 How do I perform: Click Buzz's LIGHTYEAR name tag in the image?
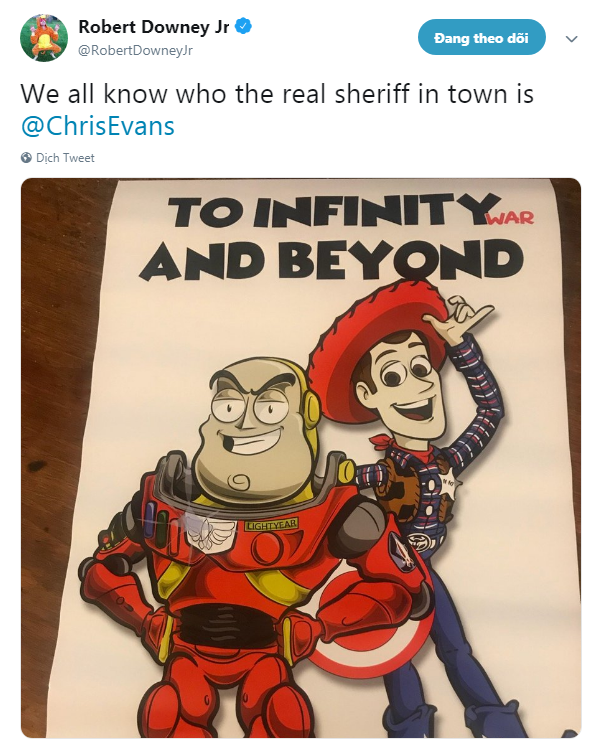click(271, 525)
